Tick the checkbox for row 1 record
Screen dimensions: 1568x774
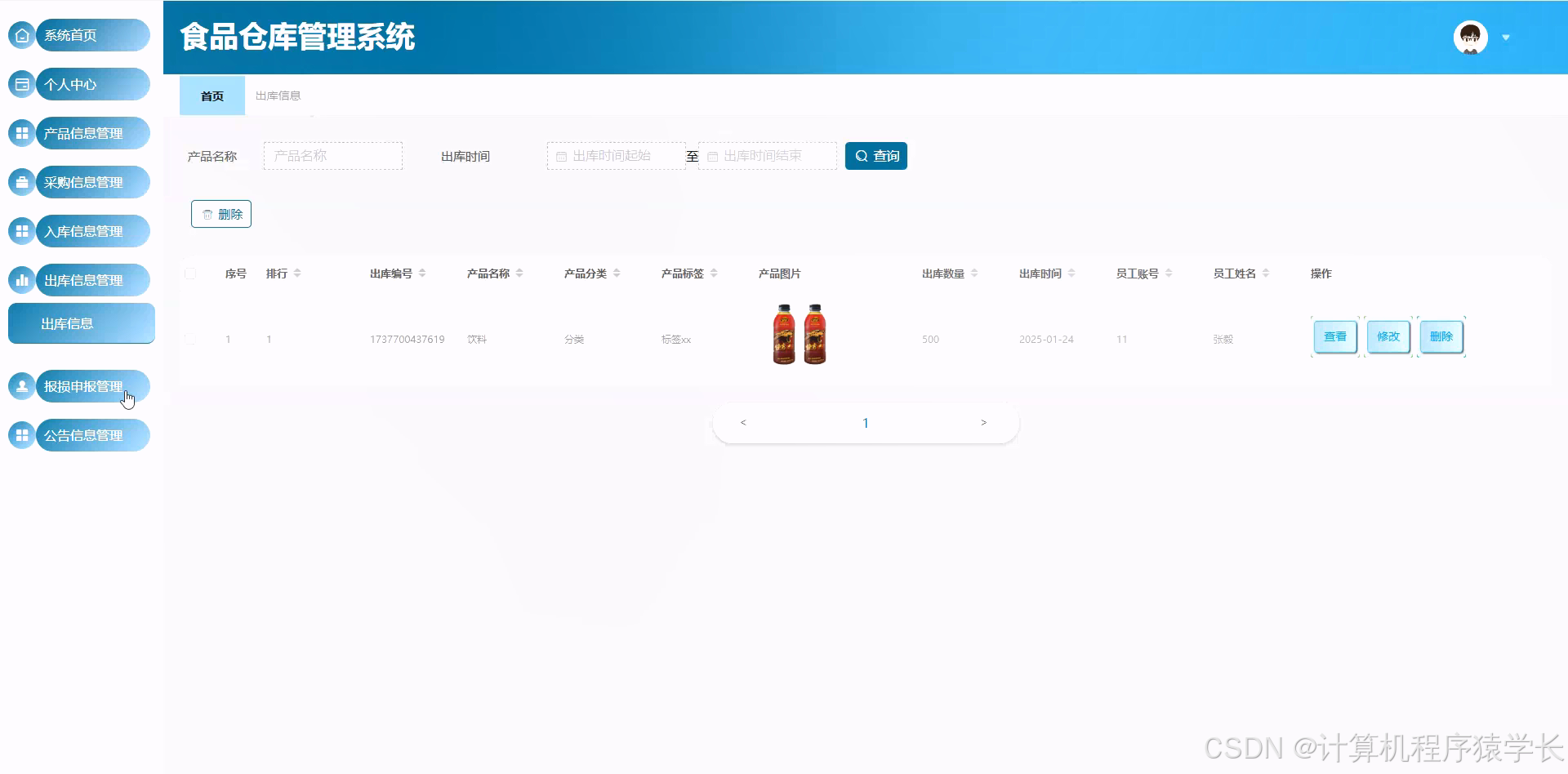(190, 339)
